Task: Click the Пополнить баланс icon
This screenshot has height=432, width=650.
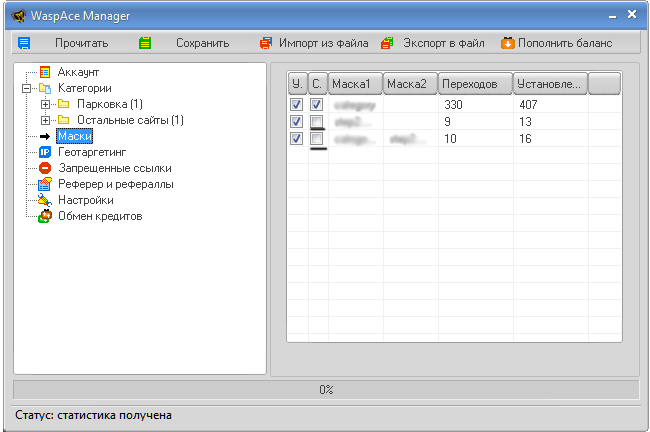Action: tap(508, 43)
